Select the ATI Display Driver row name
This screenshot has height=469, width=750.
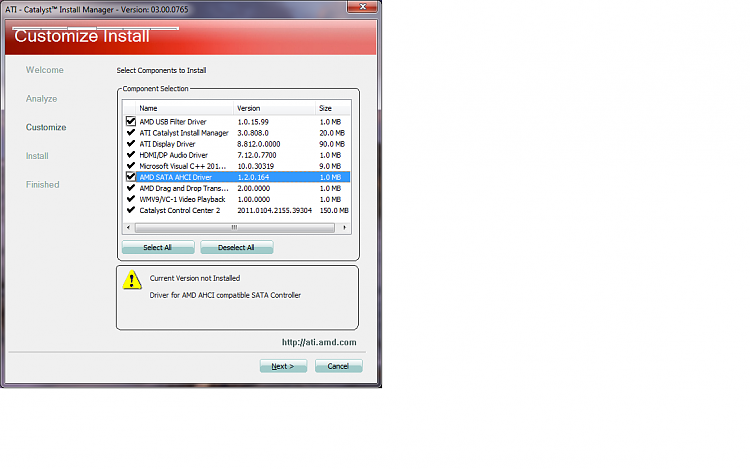pos(167,144)
